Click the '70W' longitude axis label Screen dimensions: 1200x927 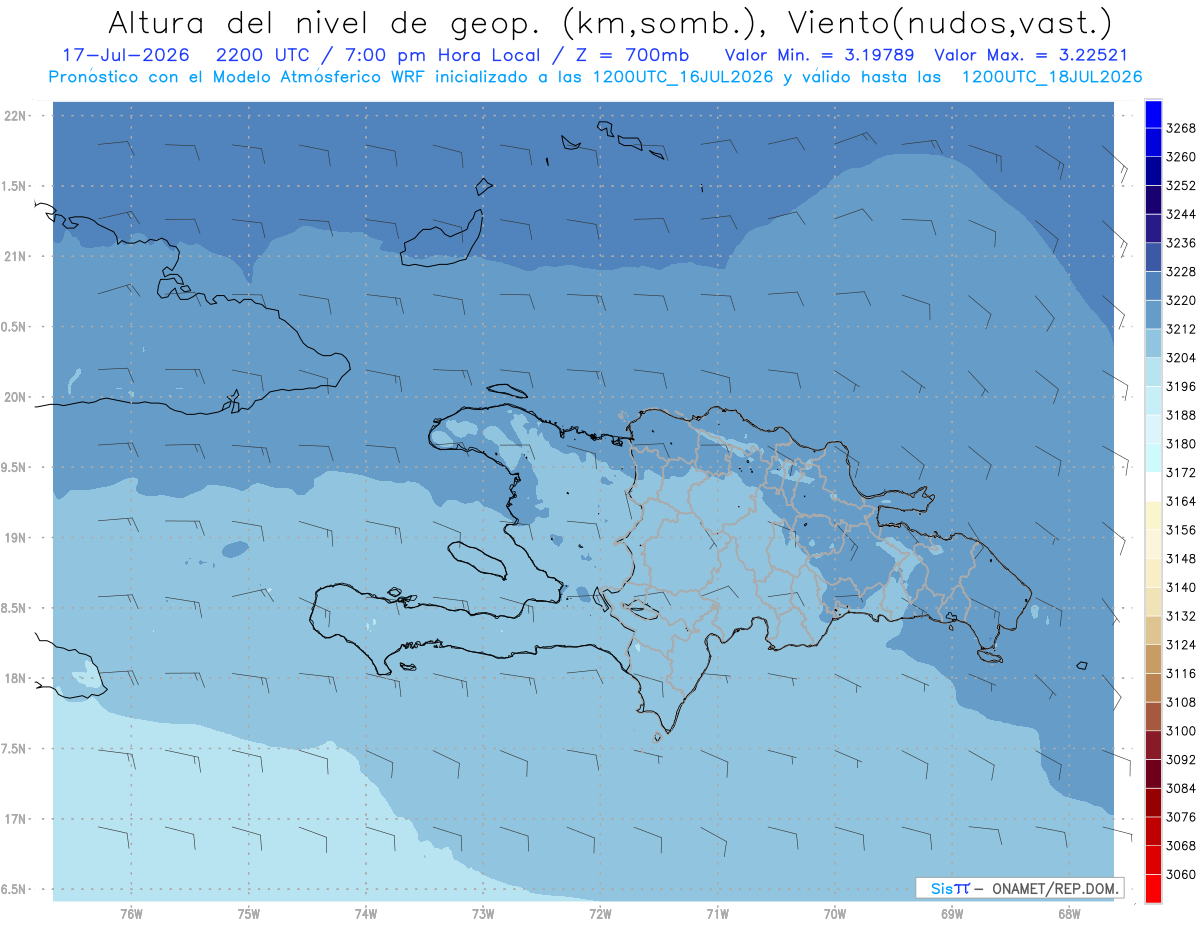click(x=835, y=914)
